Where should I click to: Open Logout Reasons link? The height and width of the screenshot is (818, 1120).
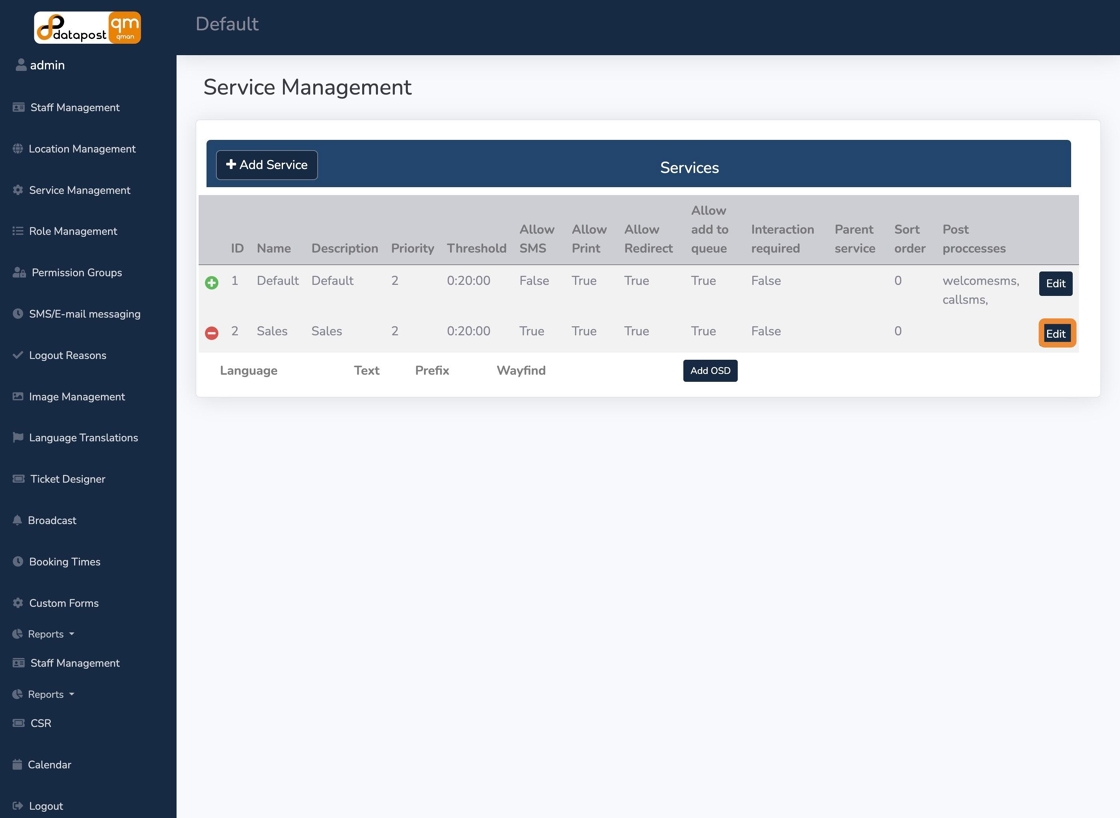coord(67,355)
